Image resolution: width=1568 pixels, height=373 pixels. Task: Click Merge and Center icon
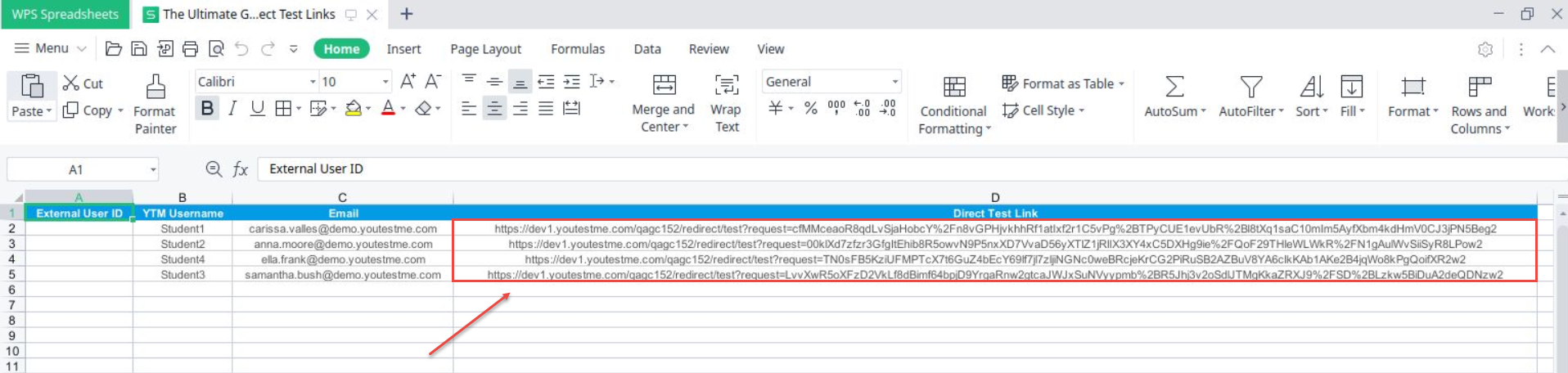(x=664, y=85)
